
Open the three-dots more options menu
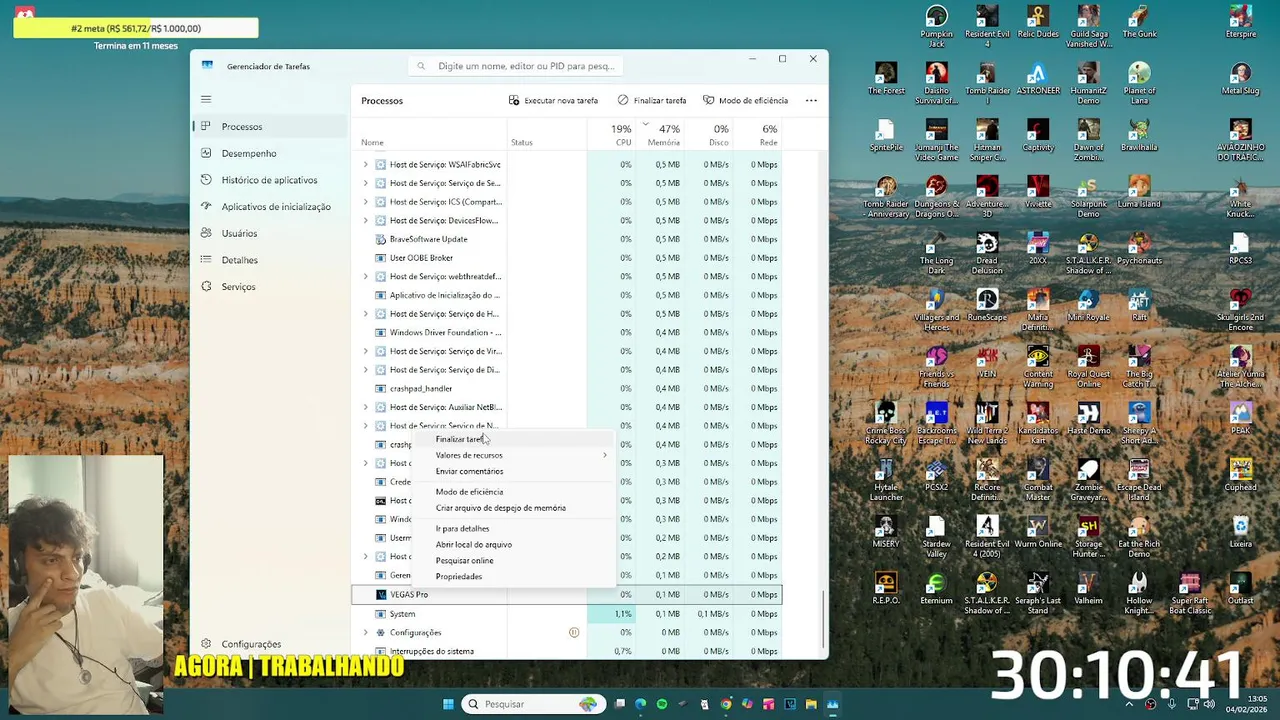click(x=811, y=100)
